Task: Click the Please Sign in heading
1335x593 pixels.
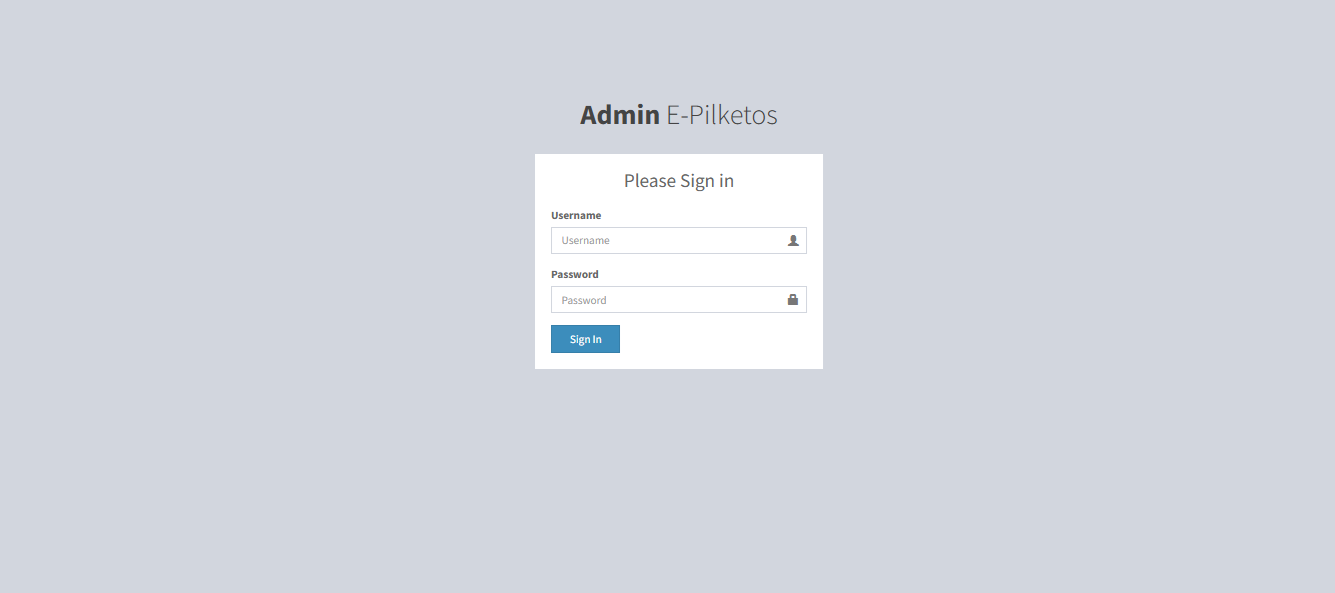Action: (x=679, y=181)
